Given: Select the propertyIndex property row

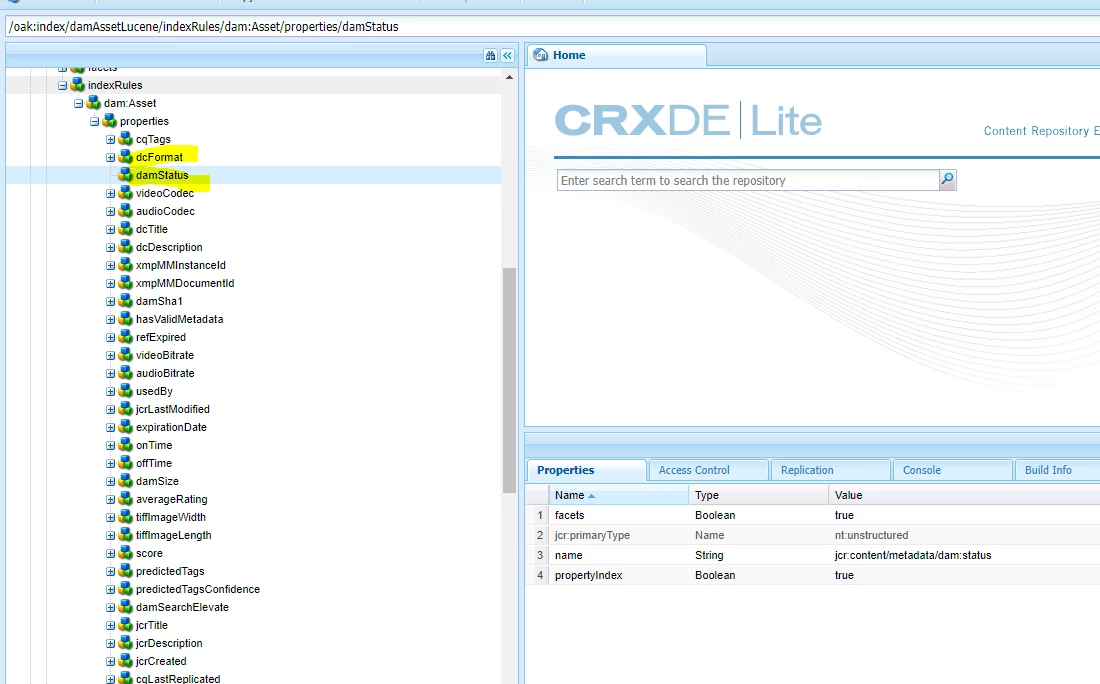Looking at the screenshot, I should tap(813, 575).
